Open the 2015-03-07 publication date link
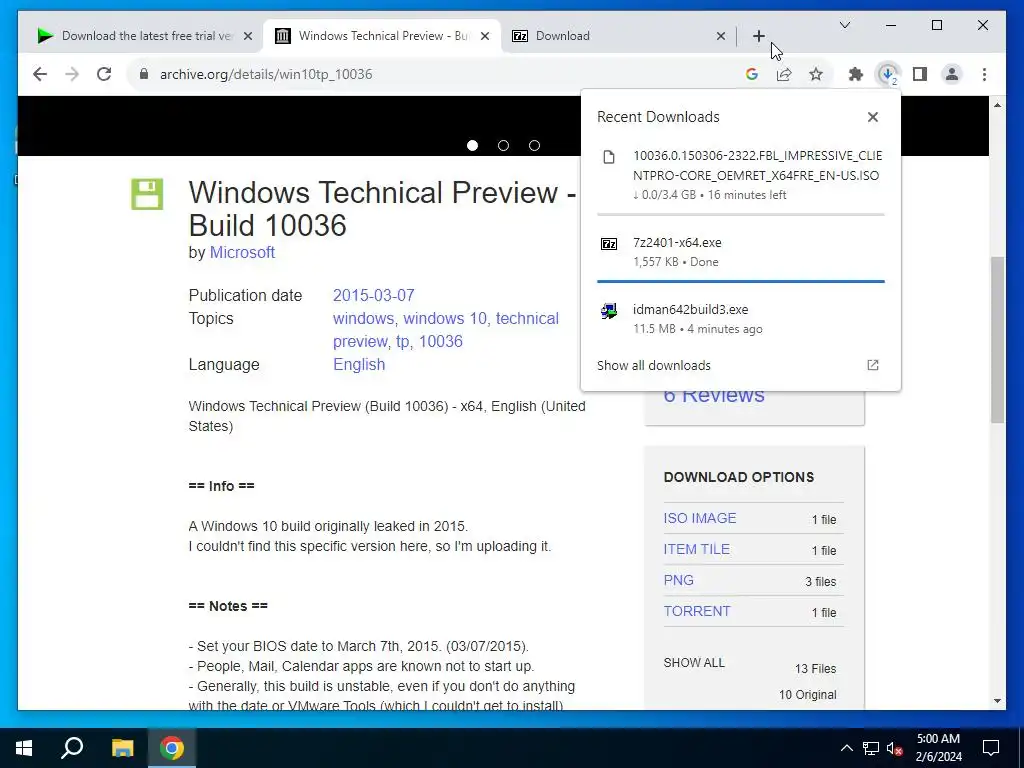The width and height of the screenshot is (1024, 768). pos(374,295)
